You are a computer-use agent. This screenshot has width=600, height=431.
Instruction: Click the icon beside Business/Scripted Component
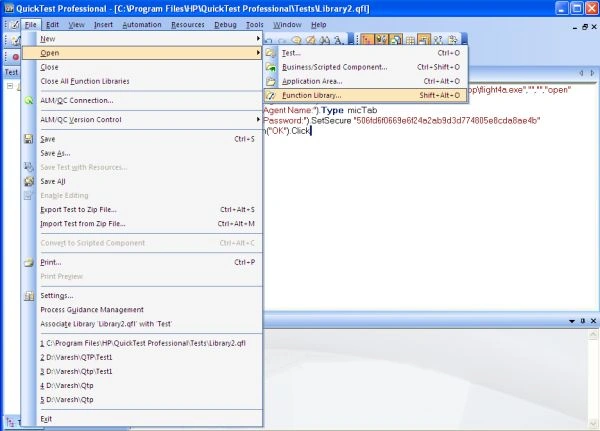pos(271,67)
